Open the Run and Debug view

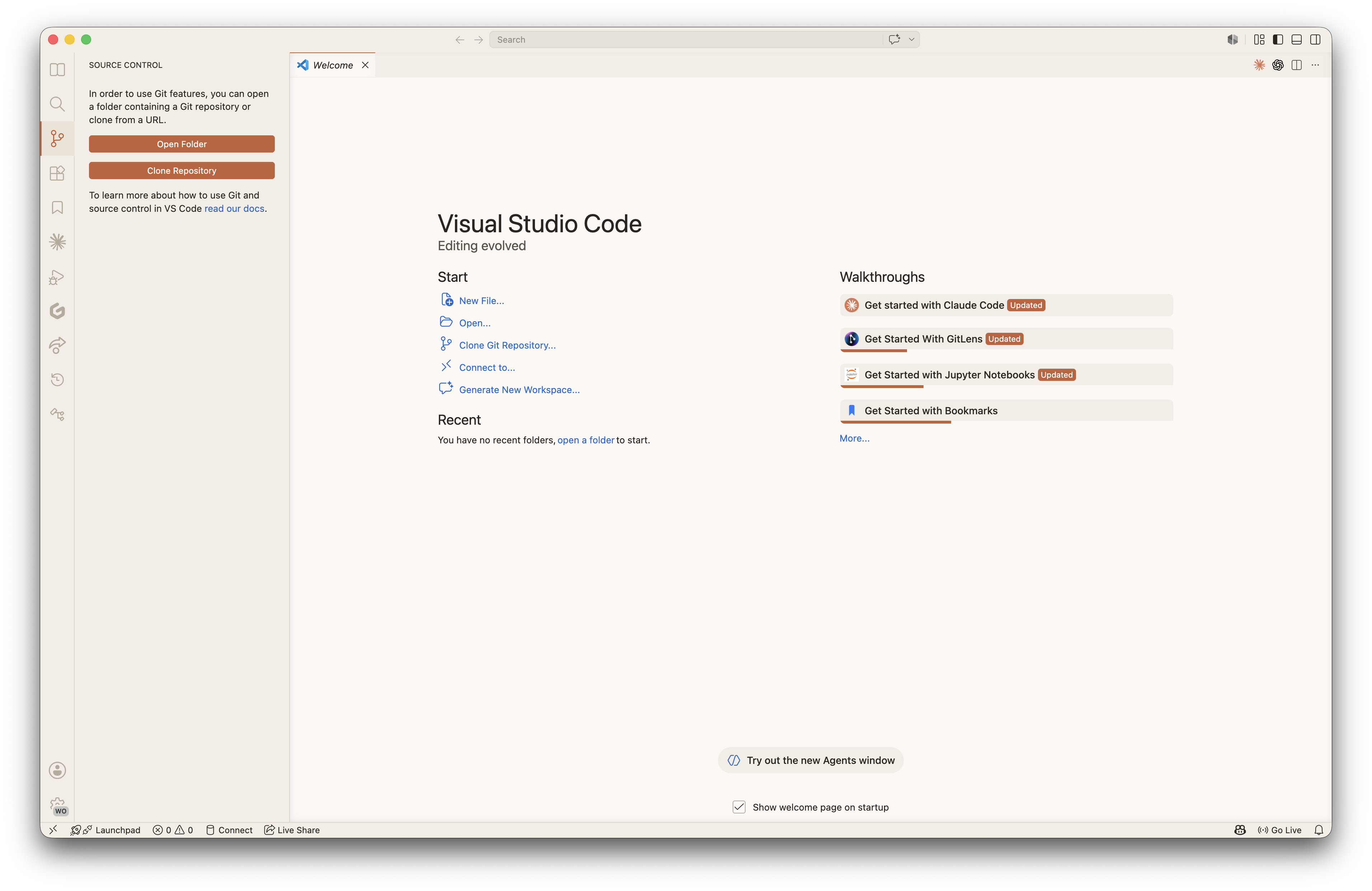(x=57, y=277)
